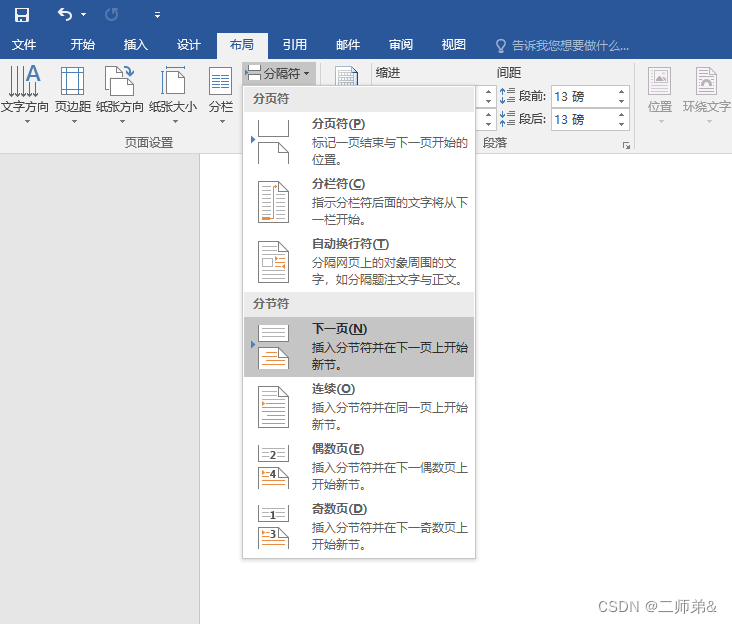Screen dimensions: 732x624
Task: Open the 段落 paragraph dialog launcher
Action: click(626, 146)
